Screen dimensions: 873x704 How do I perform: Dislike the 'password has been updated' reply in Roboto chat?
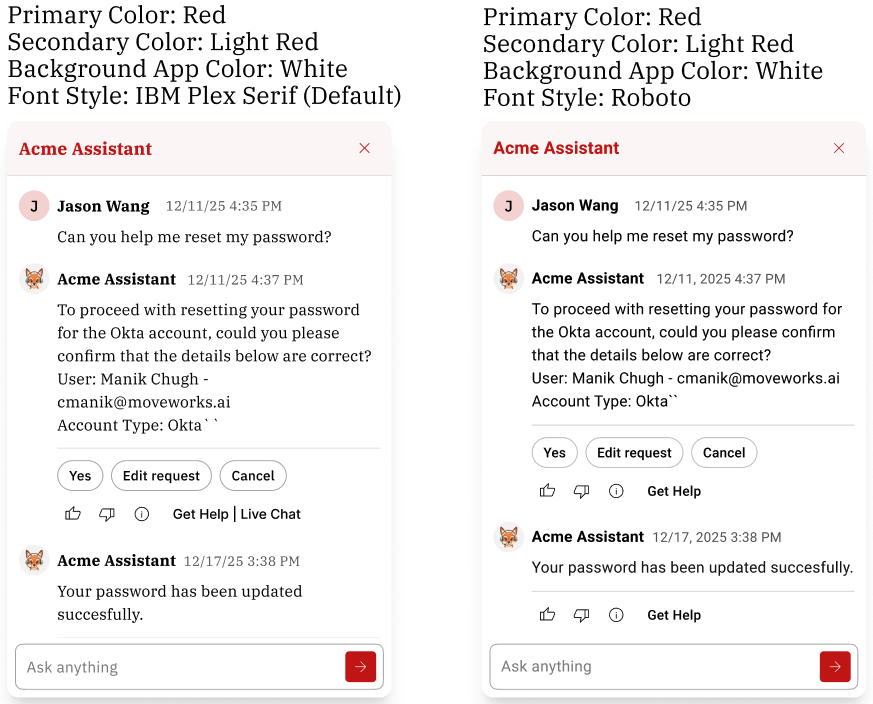(x=581, y=615)
